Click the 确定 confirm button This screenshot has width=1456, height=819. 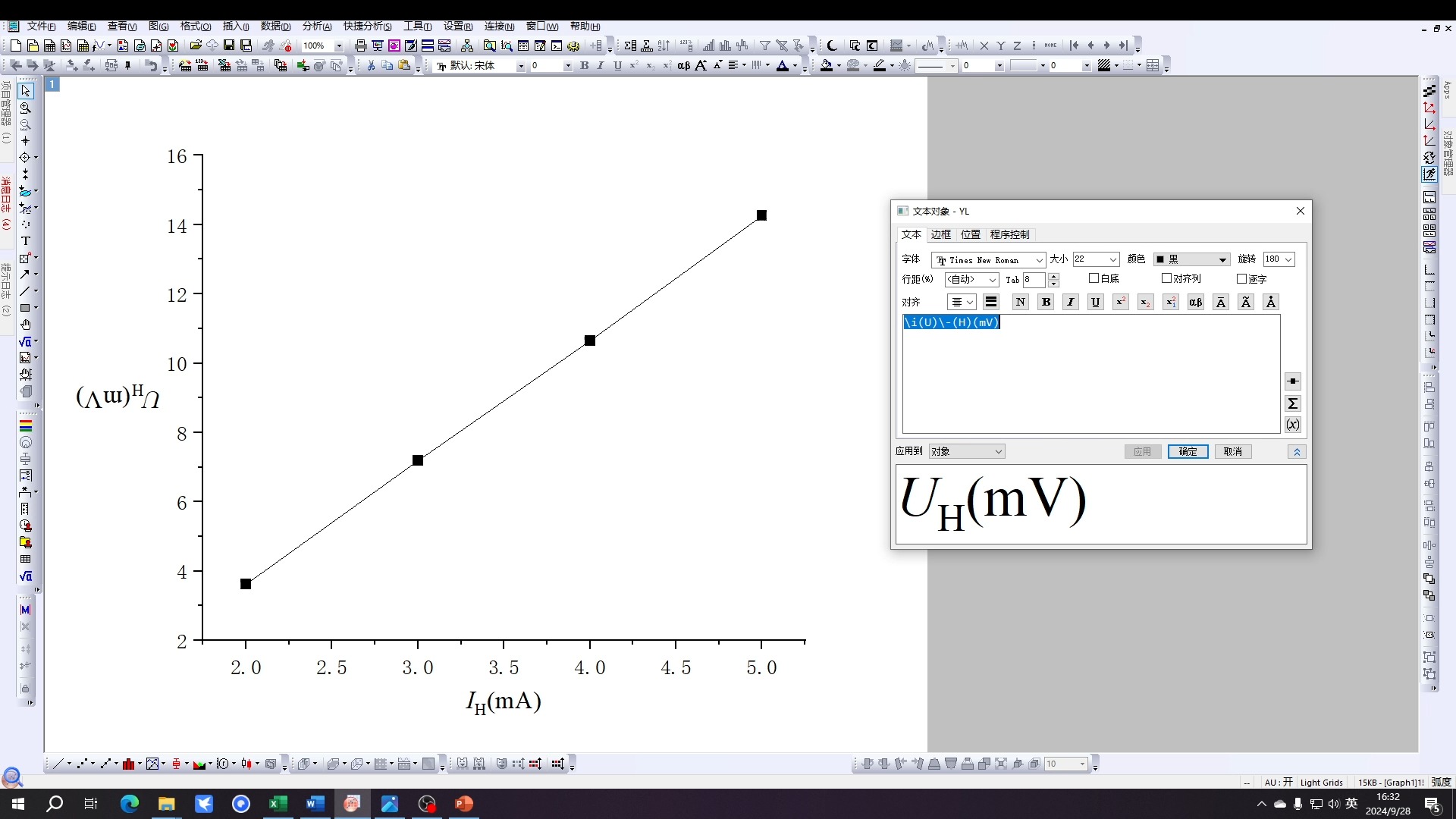1188,451
